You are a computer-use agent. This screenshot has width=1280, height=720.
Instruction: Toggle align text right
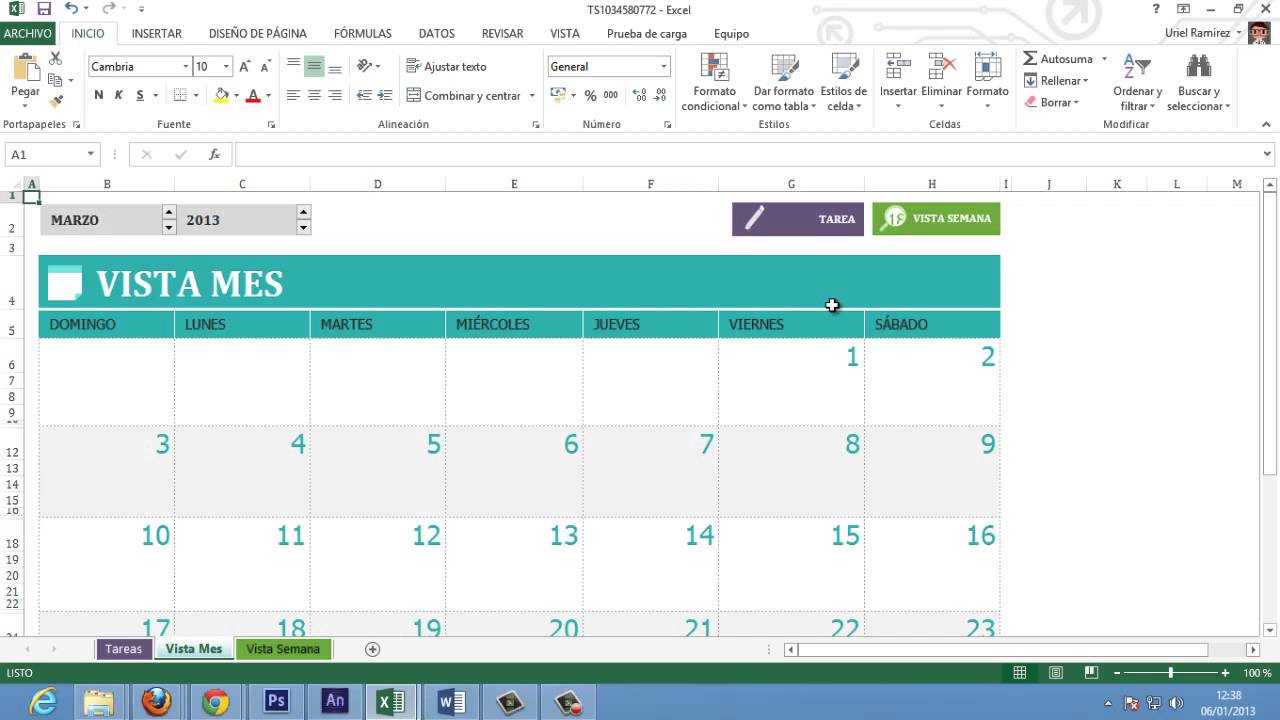click(335, 95)
